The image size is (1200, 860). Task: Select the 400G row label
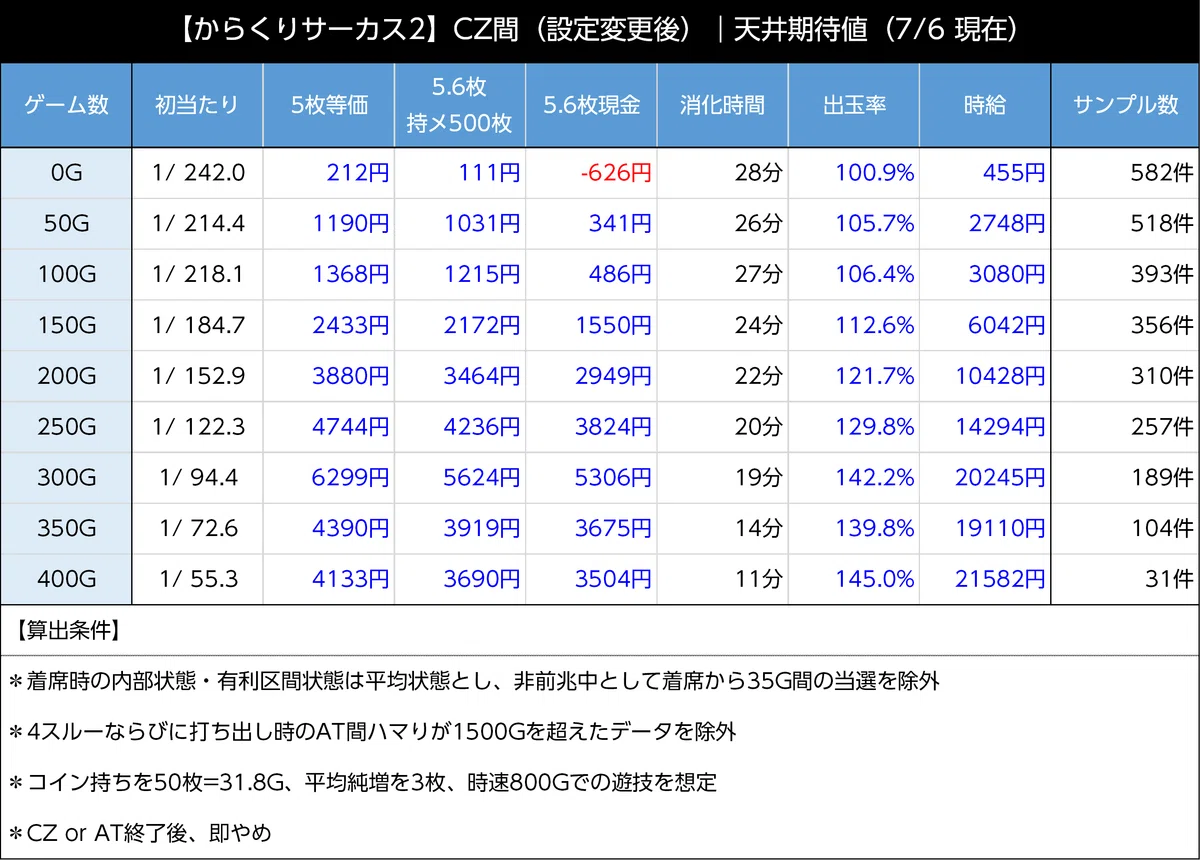pyautogui.click(x=66, y=579)
